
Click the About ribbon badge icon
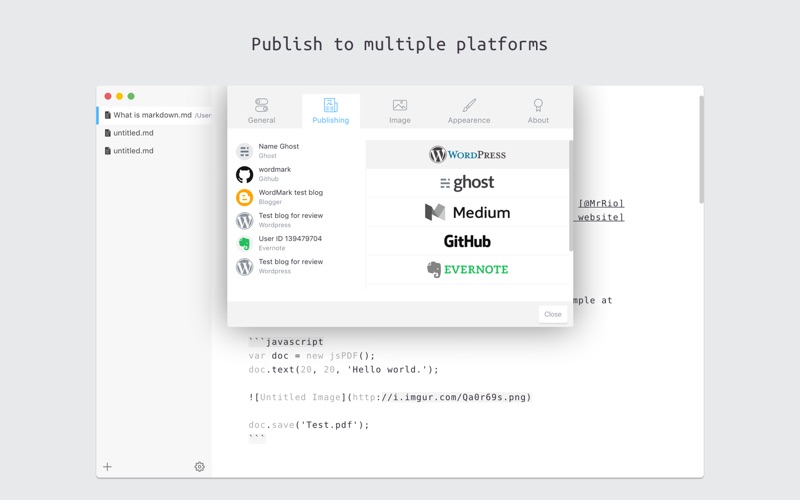[x=538, y=105]
